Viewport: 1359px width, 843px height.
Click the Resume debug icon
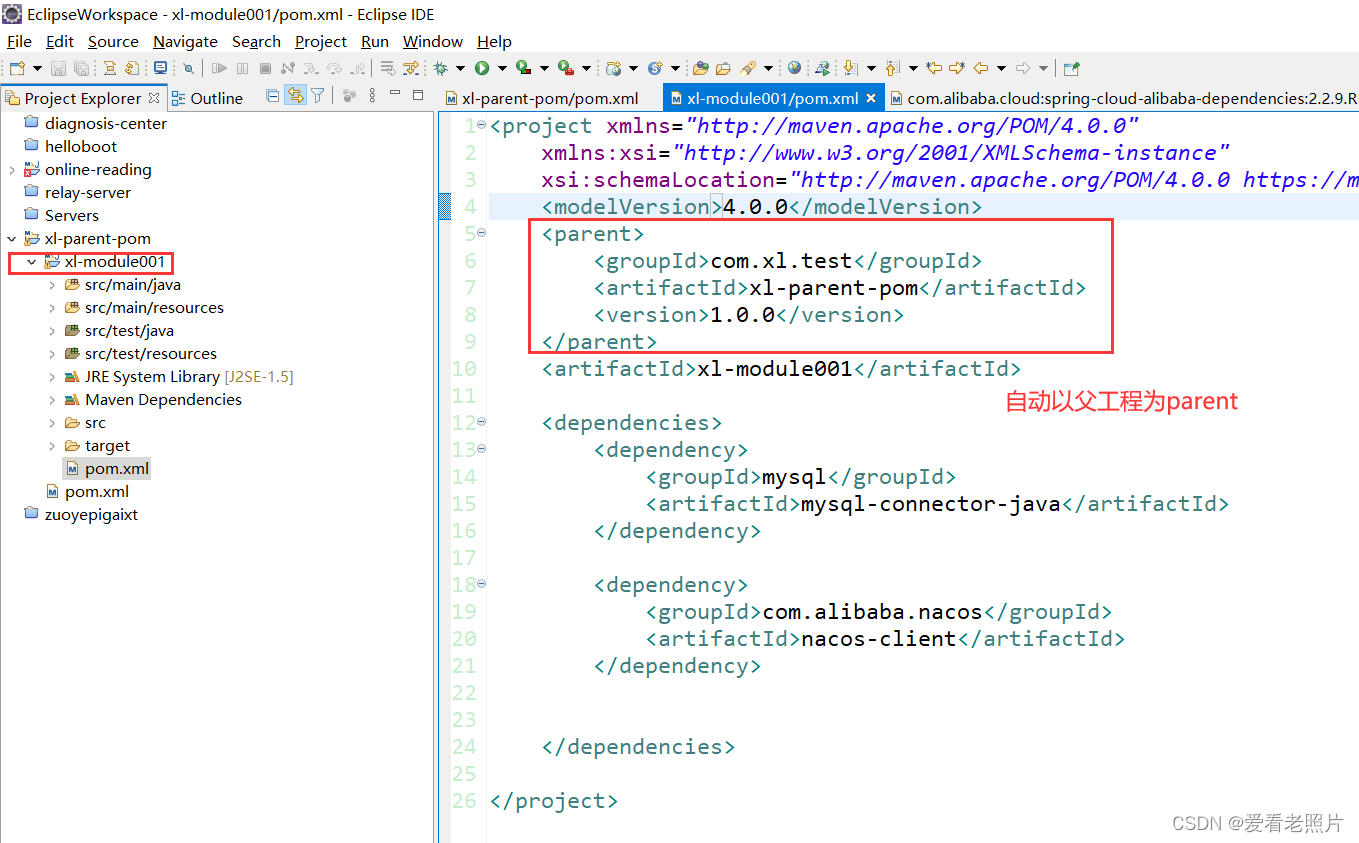click(219, 68)
